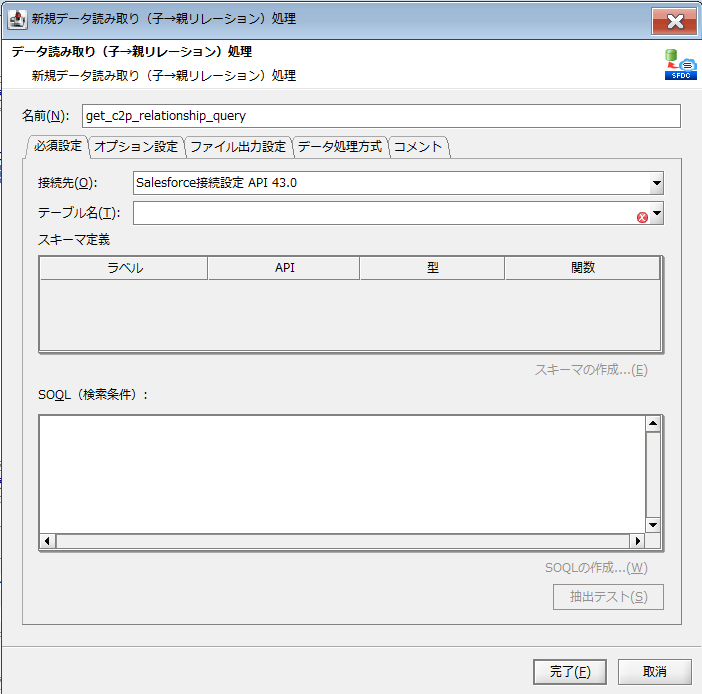This screenshot has height=694, width=702.
Task: Click the red error icon in table name field
Action: pos(642,218)
